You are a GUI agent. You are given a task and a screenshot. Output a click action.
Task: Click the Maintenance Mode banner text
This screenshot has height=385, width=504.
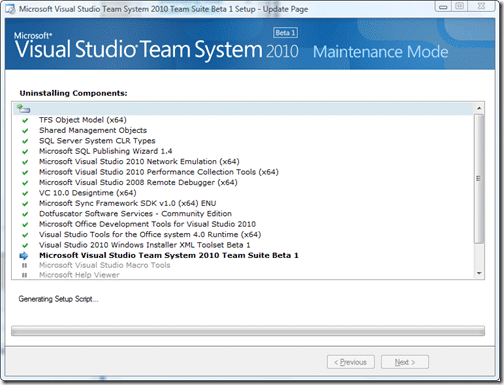click(x=380, y=52)
